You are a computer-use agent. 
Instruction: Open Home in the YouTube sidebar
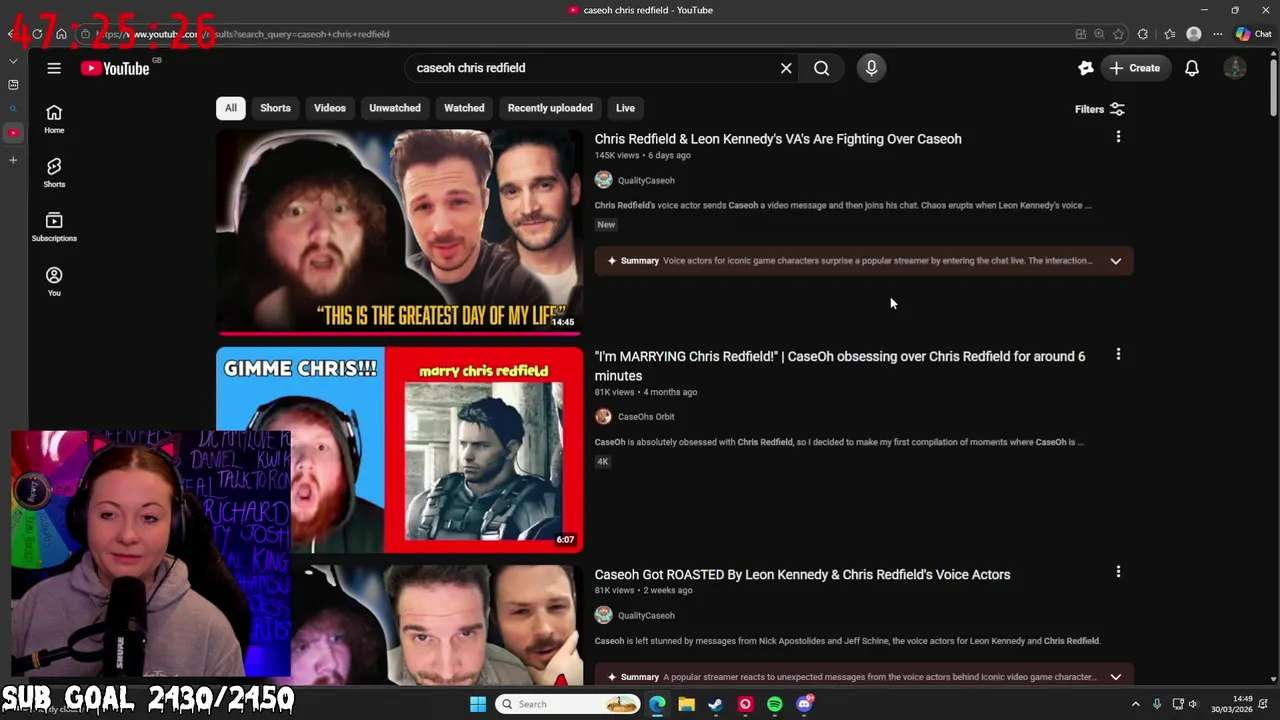tap(54, 119)
